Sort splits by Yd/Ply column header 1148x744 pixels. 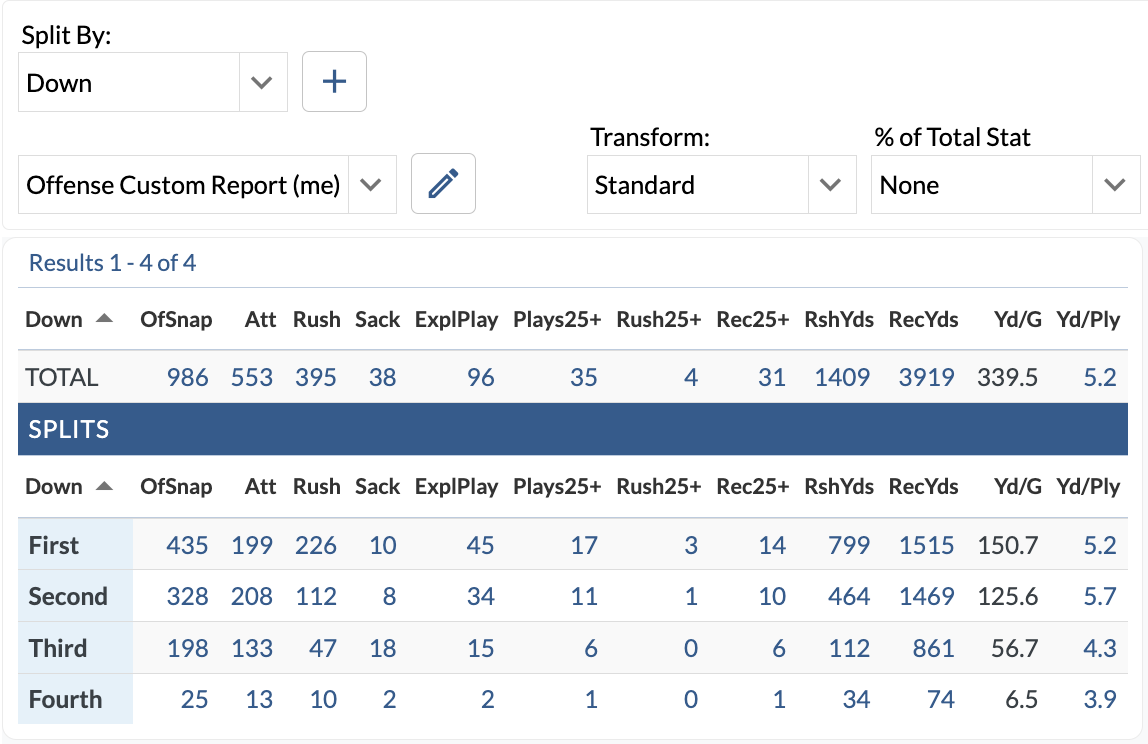1087,487
